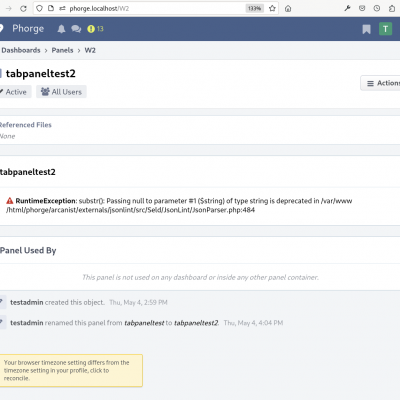Go to Dashboards breadcrumb
This screenshot has height=400, width=400.
21,50
